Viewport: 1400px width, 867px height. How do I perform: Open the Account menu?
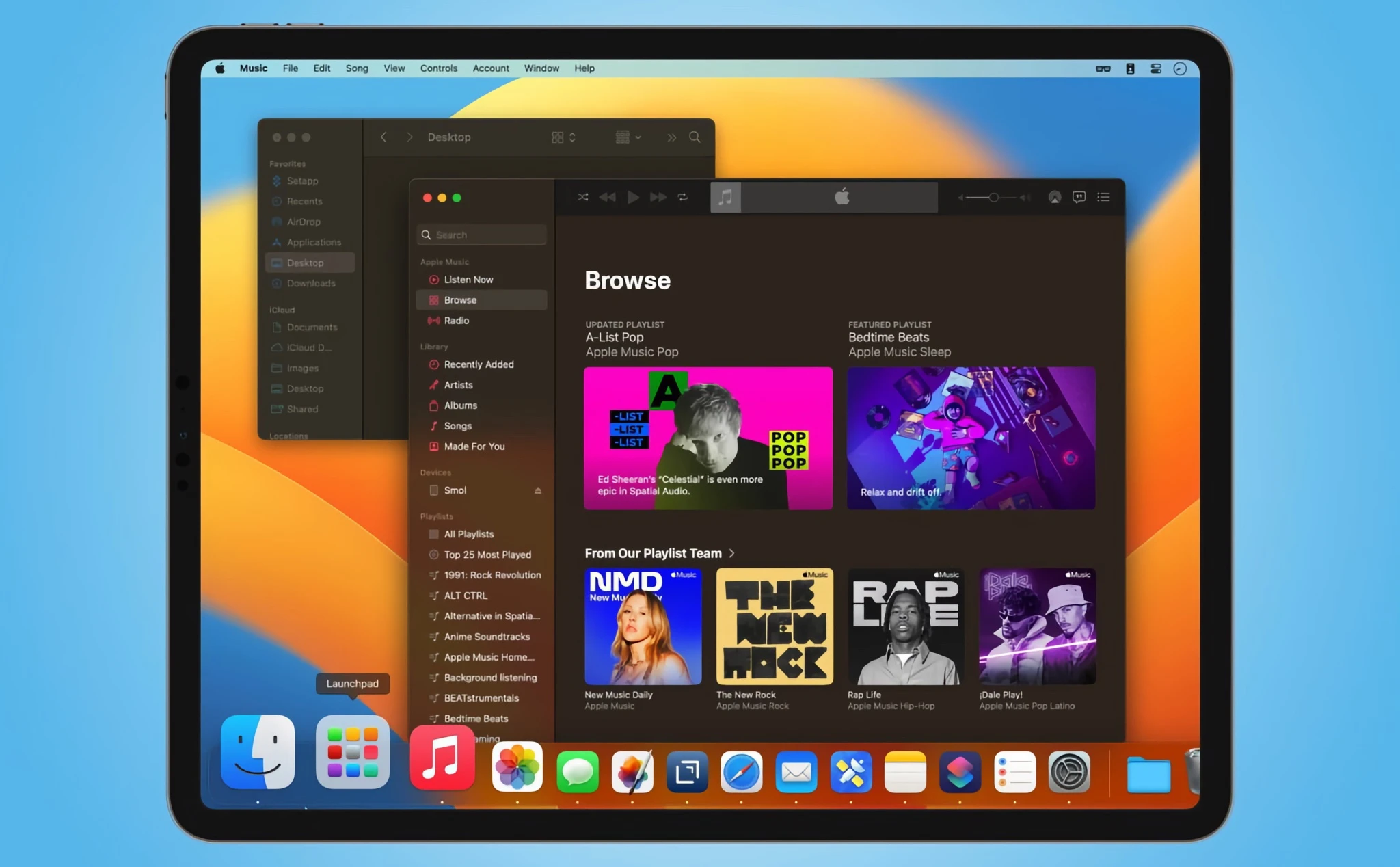tap(491, 68)
